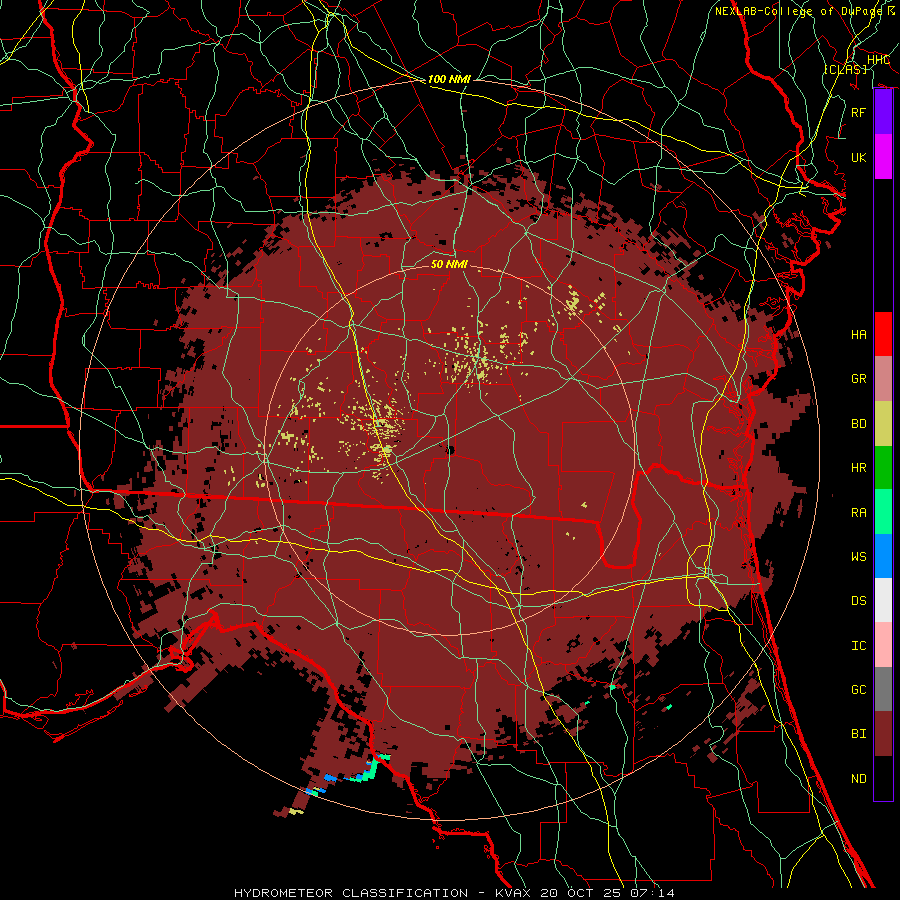
Task: Click the ND black legend swatch
Action: (x=883, y=778)
